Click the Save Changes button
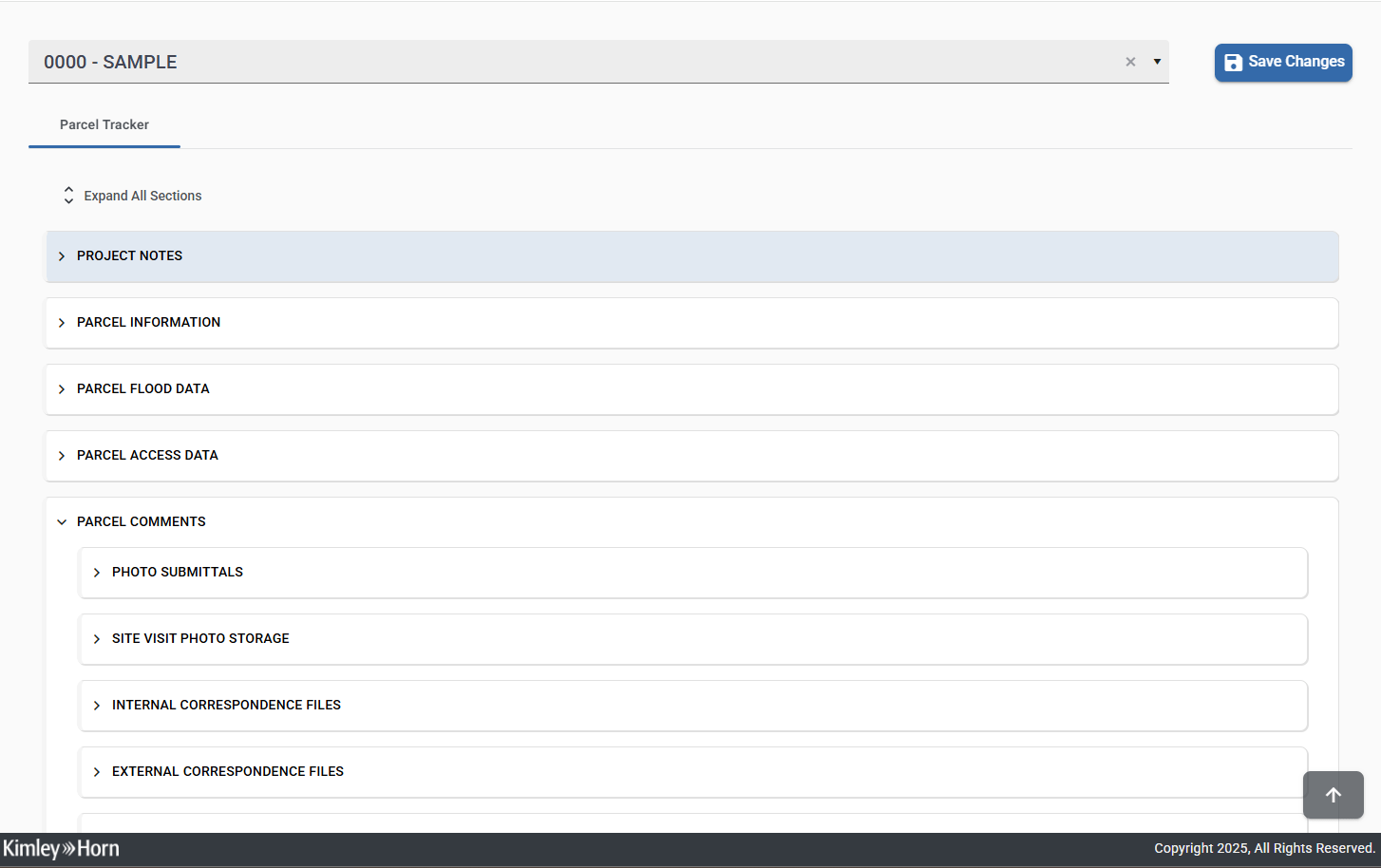1381x868 pixels. [1282, 63]
